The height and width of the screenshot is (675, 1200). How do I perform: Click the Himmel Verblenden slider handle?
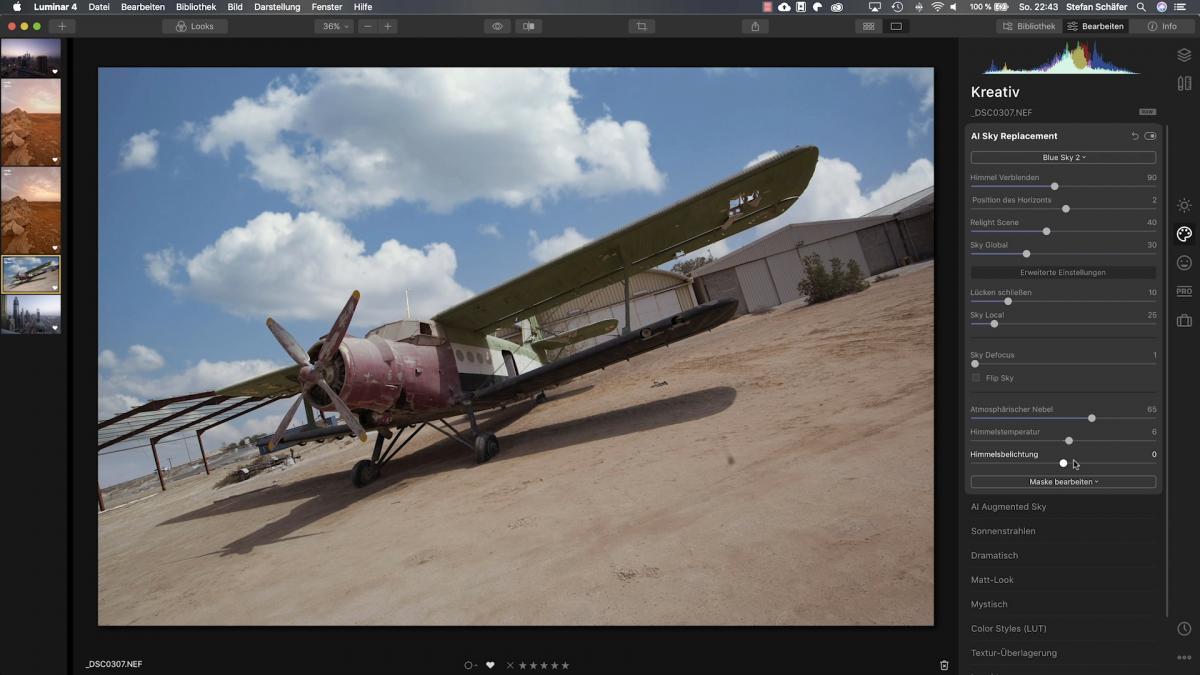1054,186
